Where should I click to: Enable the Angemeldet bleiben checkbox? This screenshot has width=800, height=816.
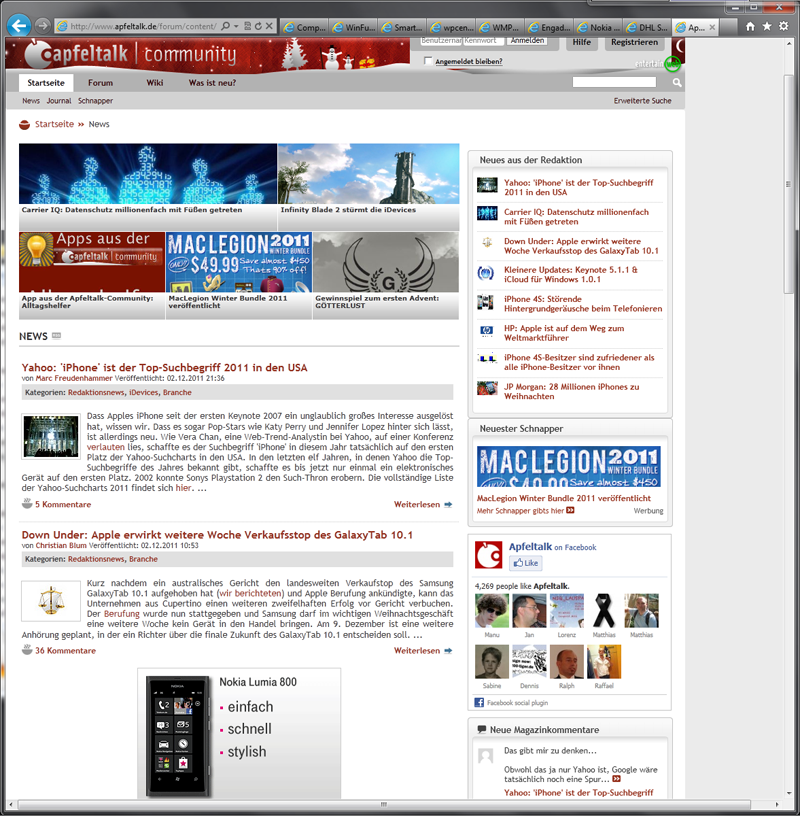[x=428, y=61]
